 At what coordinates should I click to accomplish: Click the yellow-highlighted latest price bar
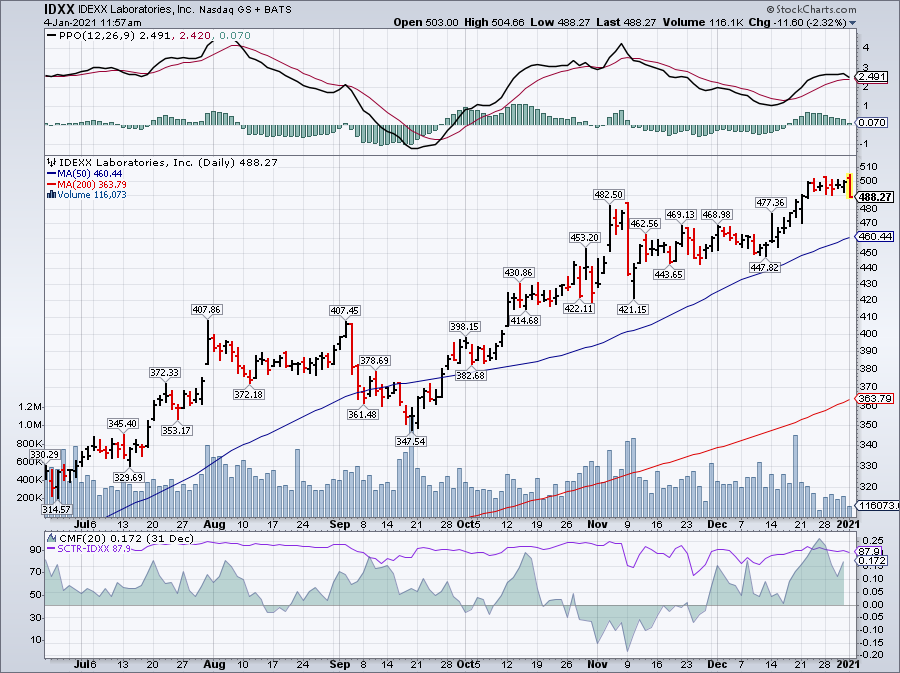click(850, 186)
